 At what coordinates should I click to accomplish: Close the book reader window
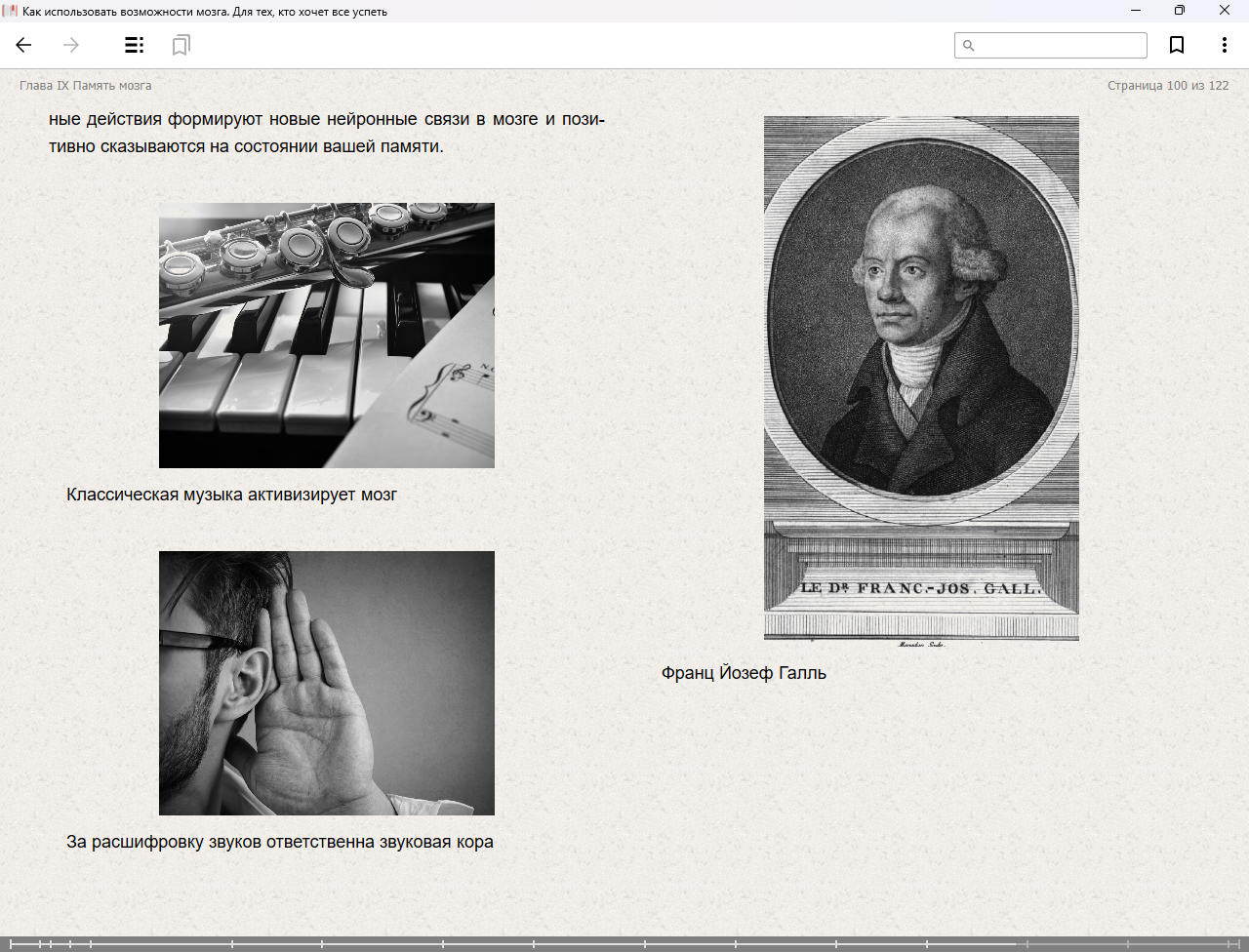pos(1225,11)
